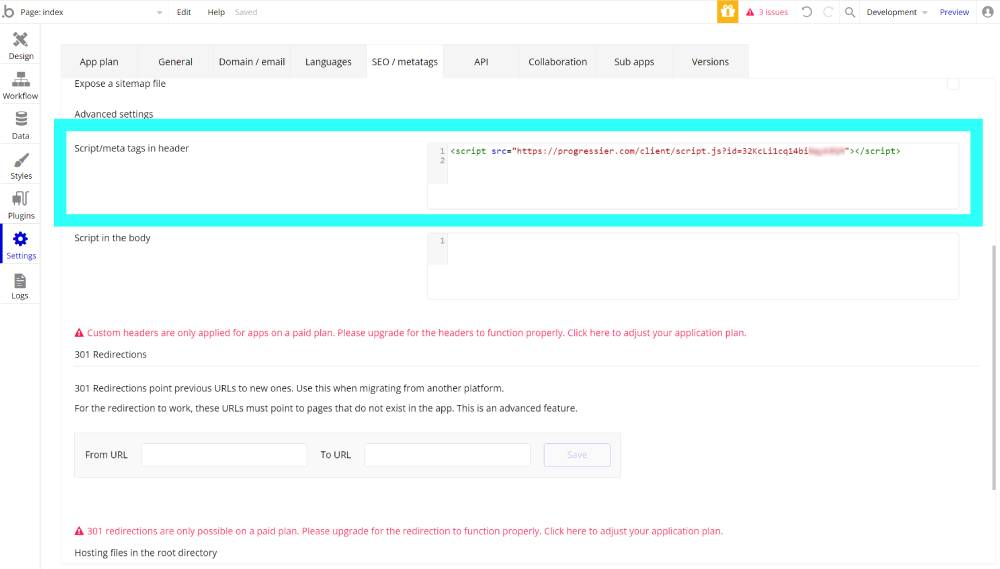Screen dimensions: 1000x569
Task: Switch to the General tab
Action: click(x=175, y=62)
